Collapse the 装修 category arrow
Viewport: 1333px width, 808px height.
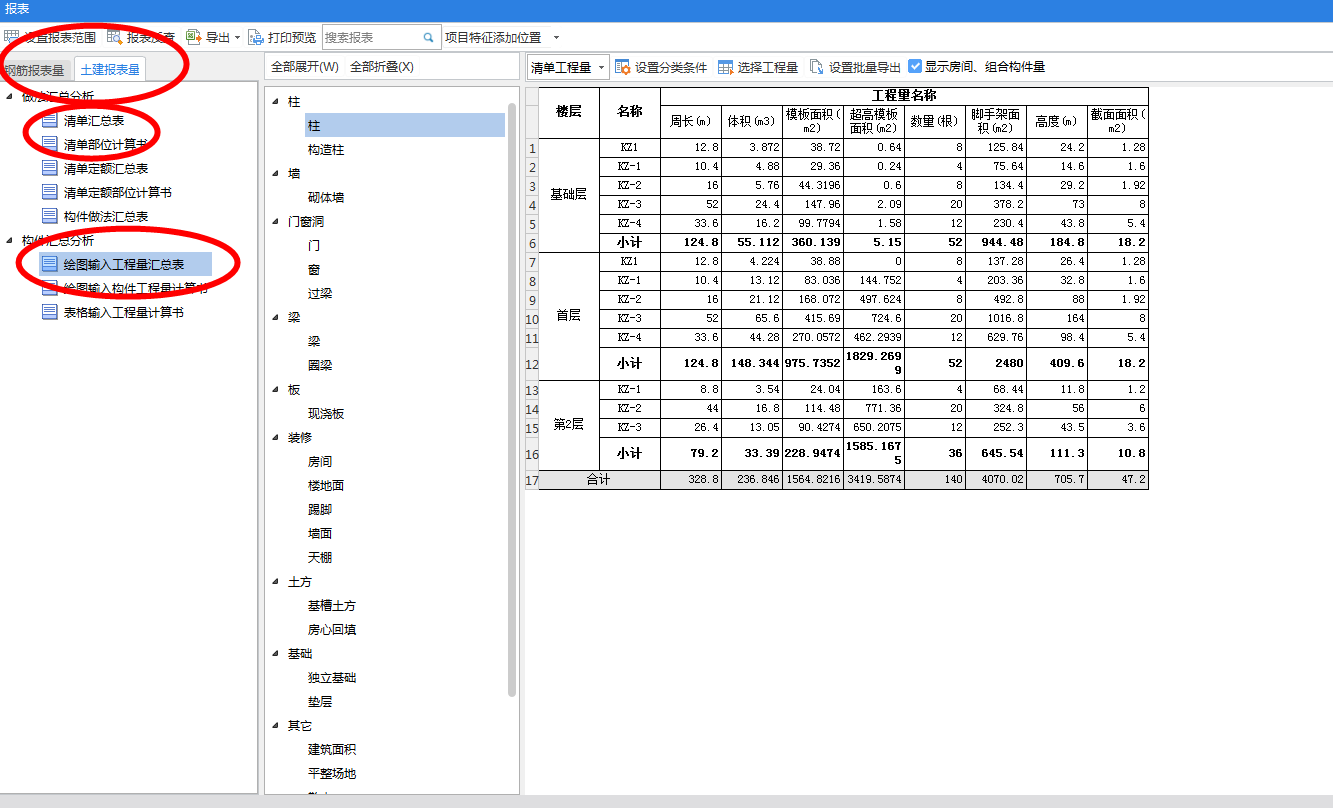[276, 437]
